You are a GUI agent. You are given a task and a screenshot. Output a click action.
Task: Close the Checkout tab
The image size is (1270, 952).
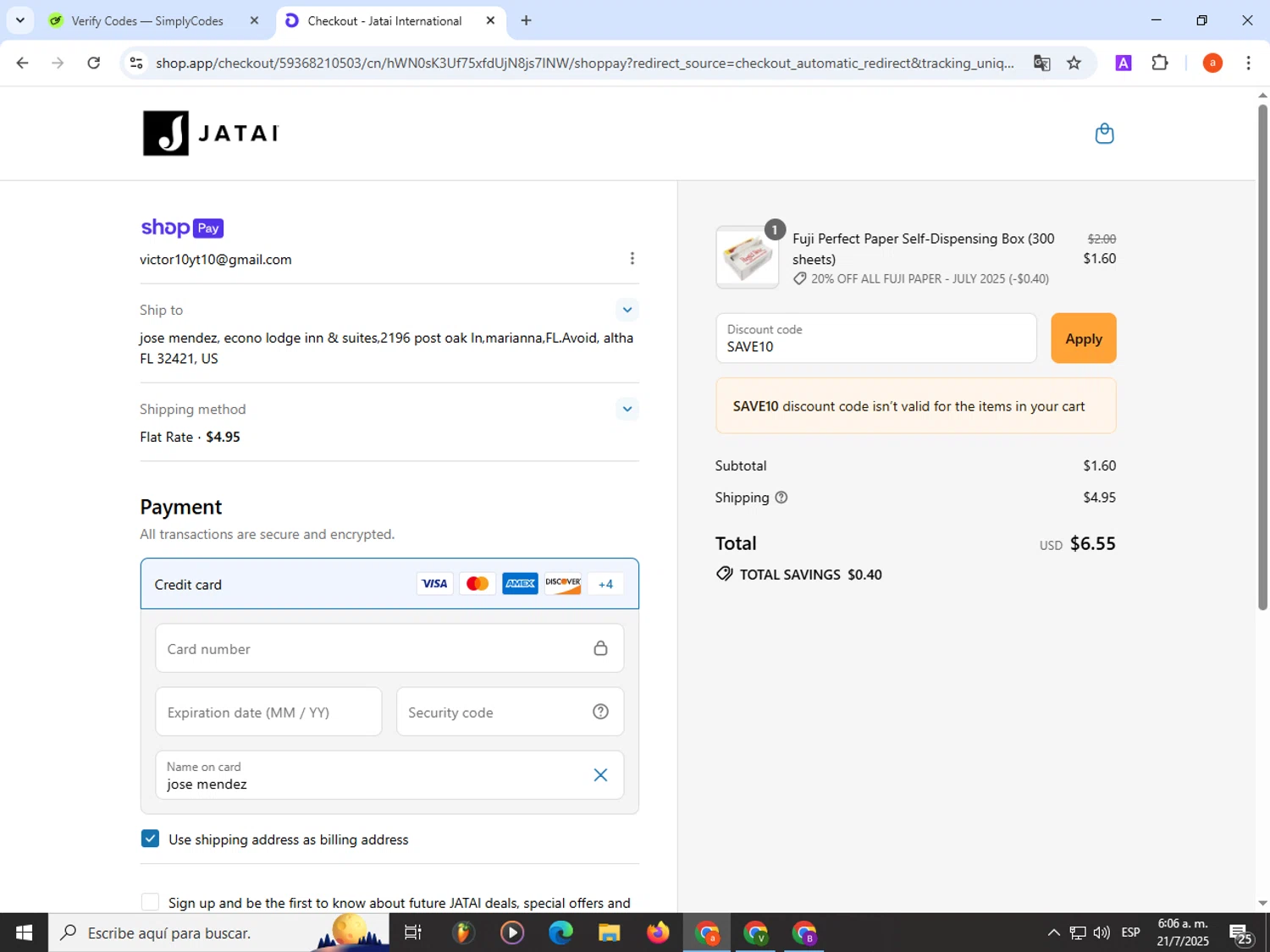[490, 20]
